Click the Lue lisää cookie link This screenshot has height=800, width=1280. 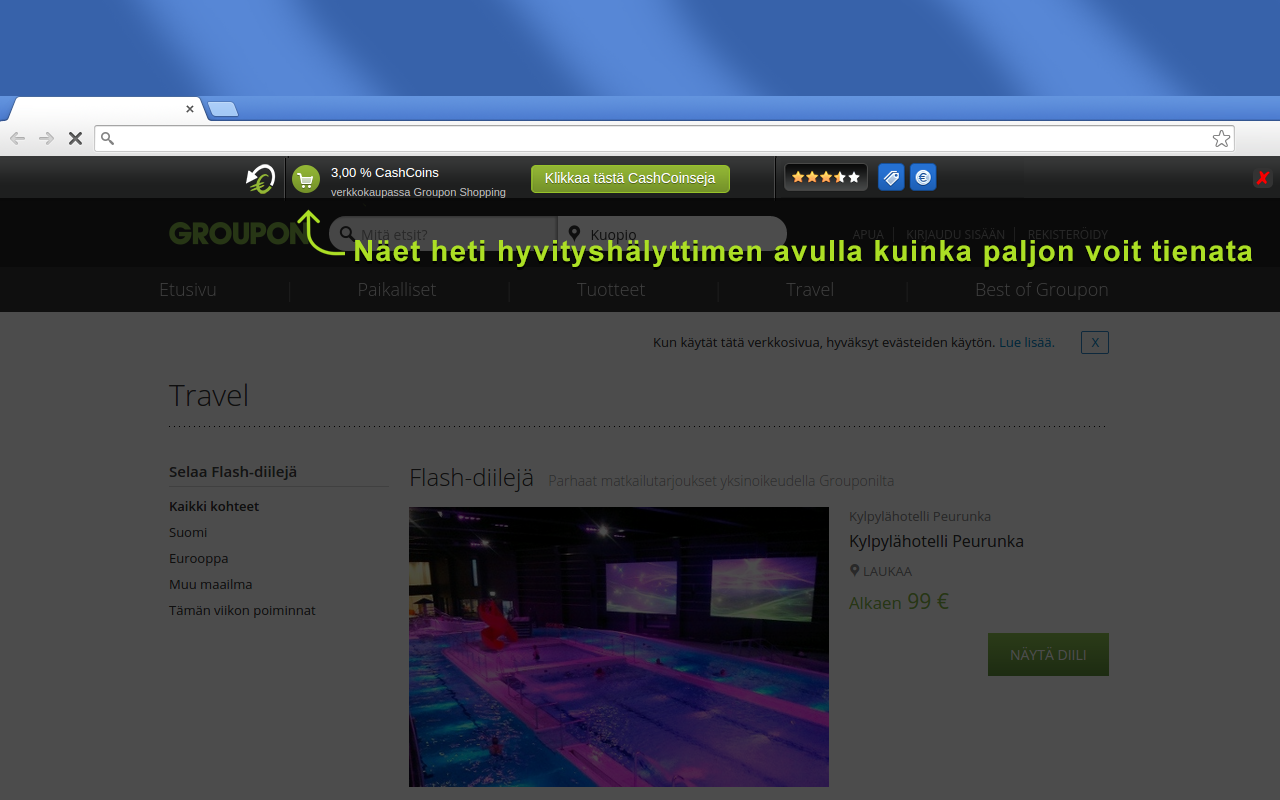[x=1026, y=342]
